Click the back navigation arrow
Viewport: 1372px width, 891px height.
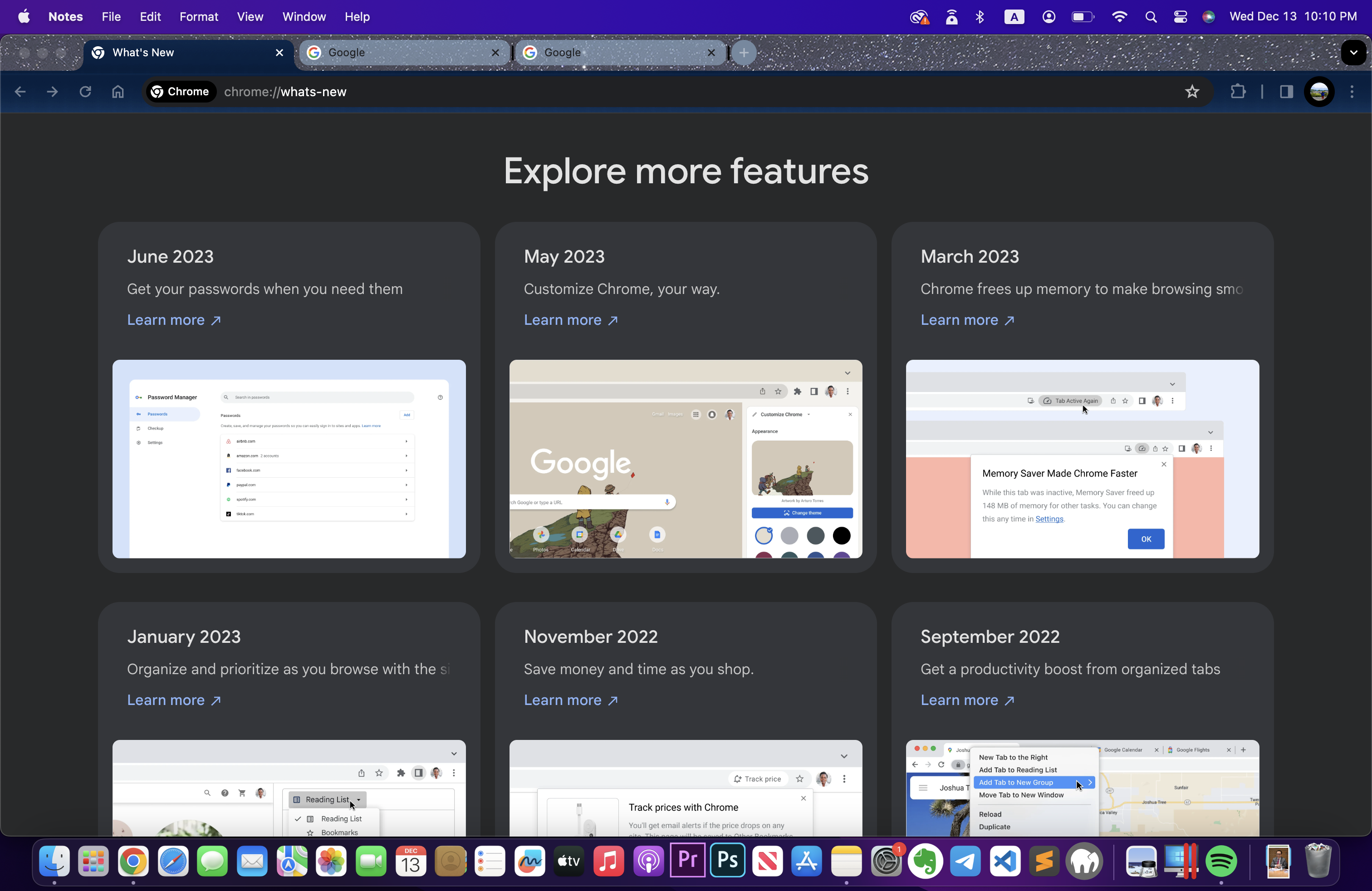pyautogui.click(x=20, y=92)
